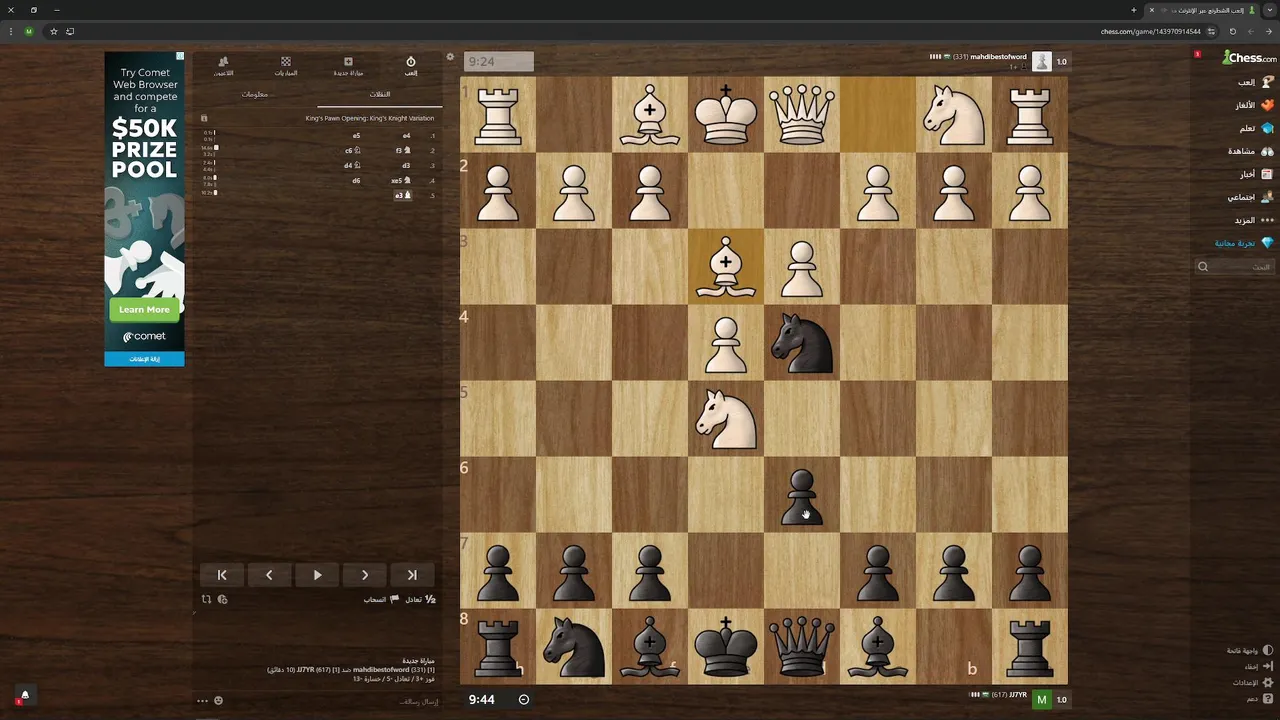The height and width of the screenshot is (720, 1280).
Task: Toggle dark mode (واجهة قاتمة) in sidebar
Action: click(1250, 650)
